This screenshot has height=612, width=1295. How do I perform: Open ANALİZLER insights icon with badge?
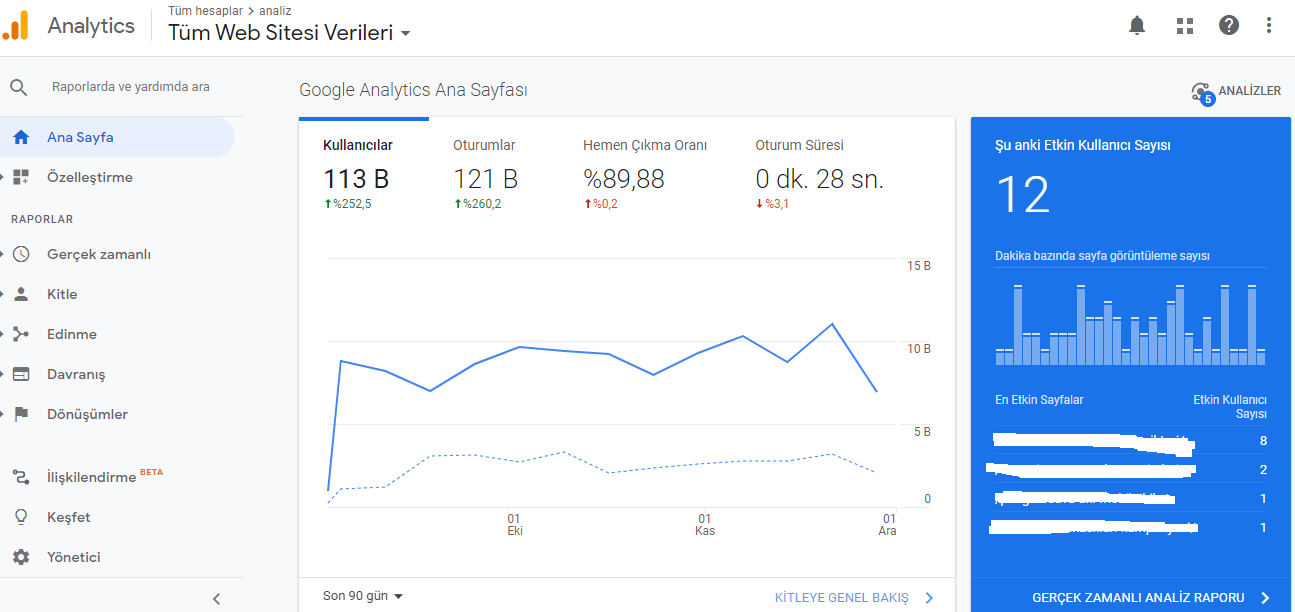click(x=1203, y=92)
